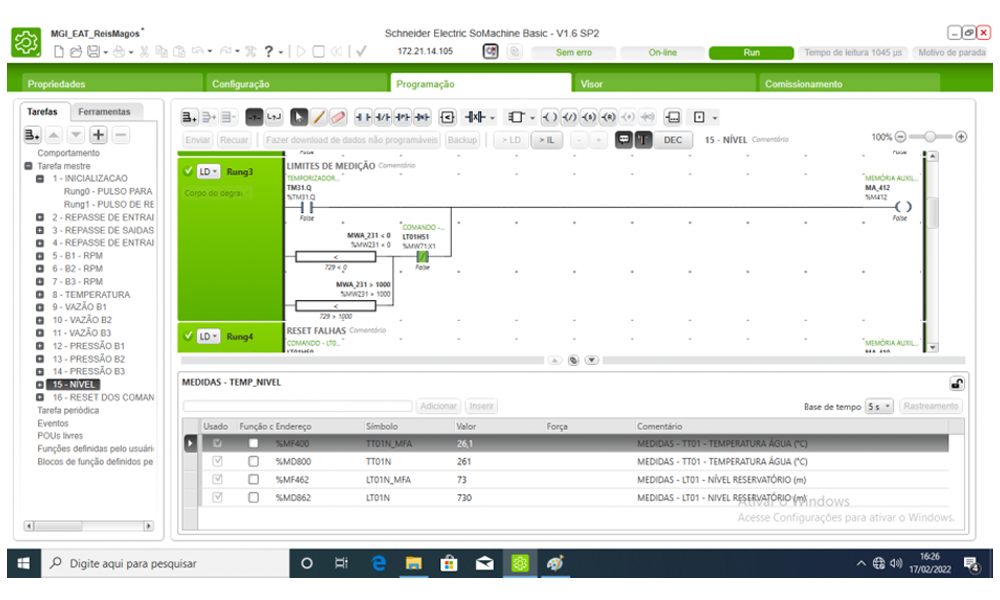The image size is (1000, 600).
Task: Click the unlock padlock icon in table
Action: point(956,383)
